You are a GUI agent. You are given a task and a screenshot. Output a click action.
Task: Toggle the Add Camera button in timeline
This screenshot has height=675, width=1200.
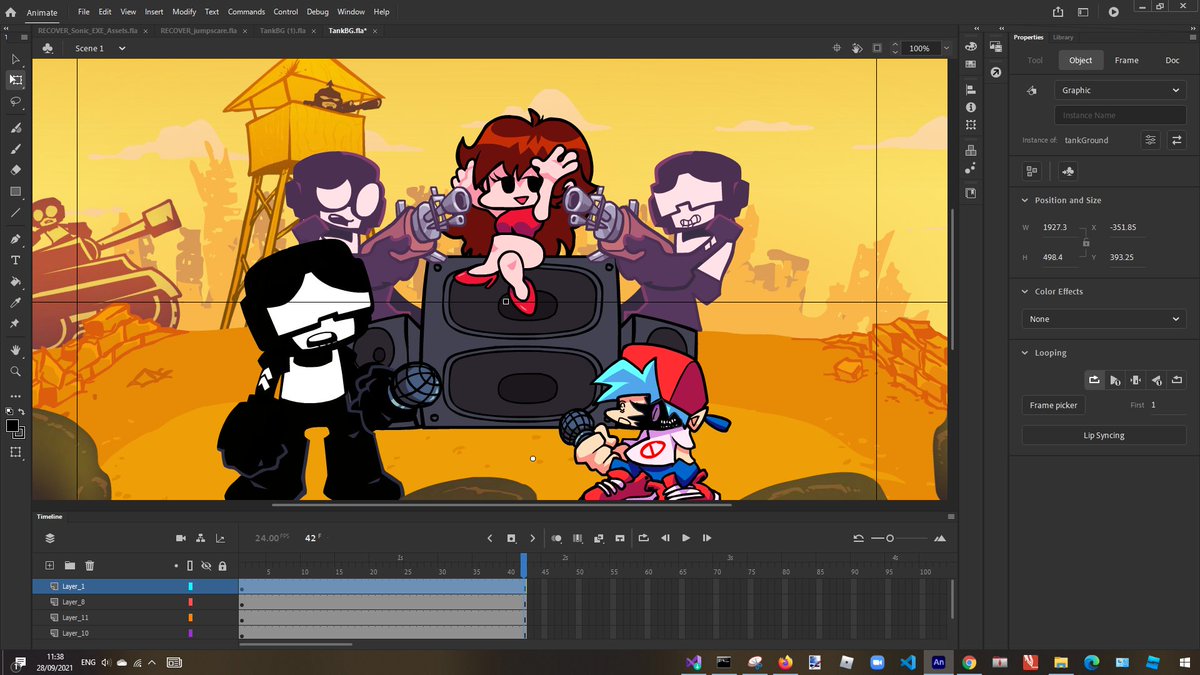[181, 538]
